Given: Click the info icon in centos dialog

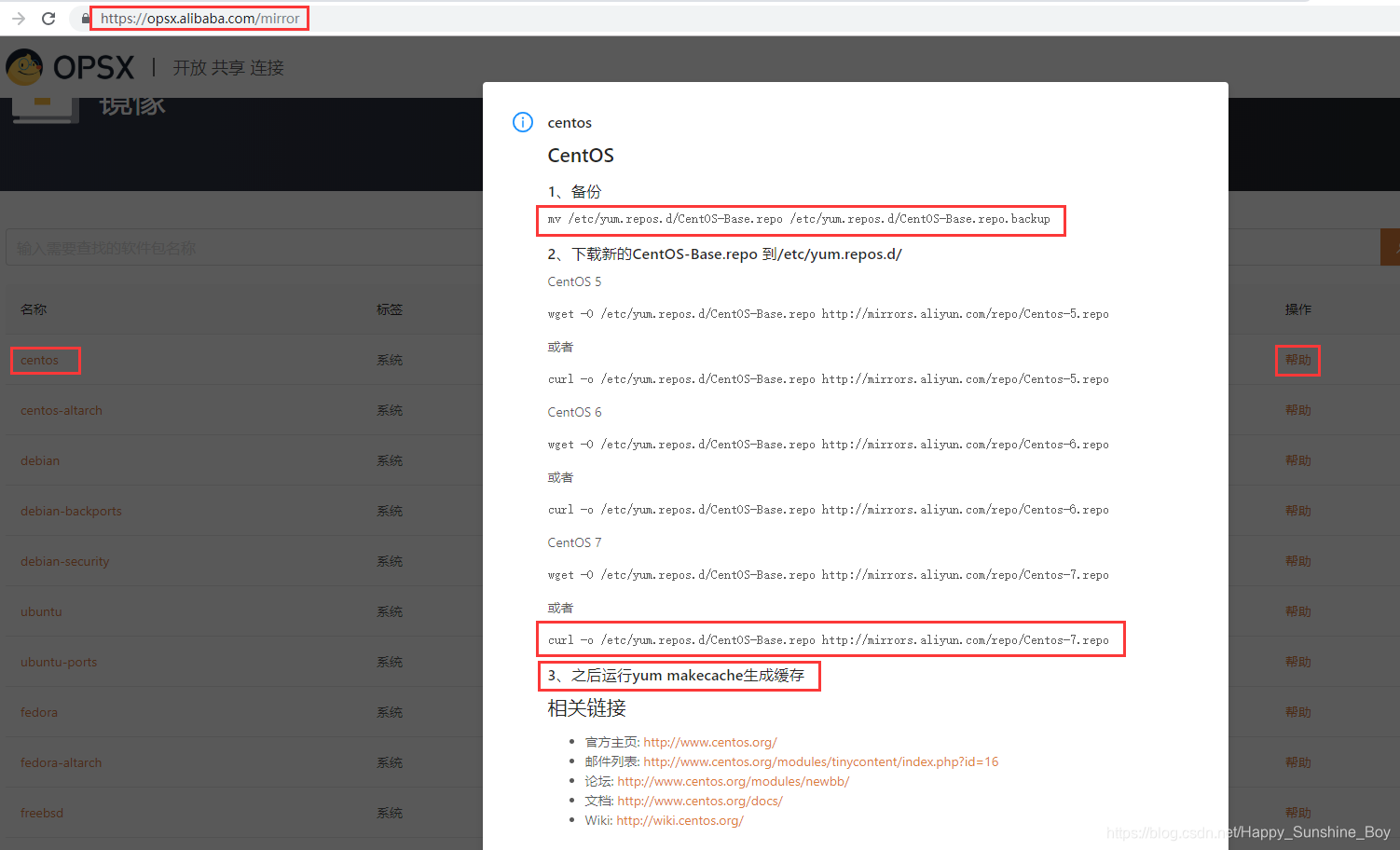Looking at the screenshot, I should (x=523, y=122).
